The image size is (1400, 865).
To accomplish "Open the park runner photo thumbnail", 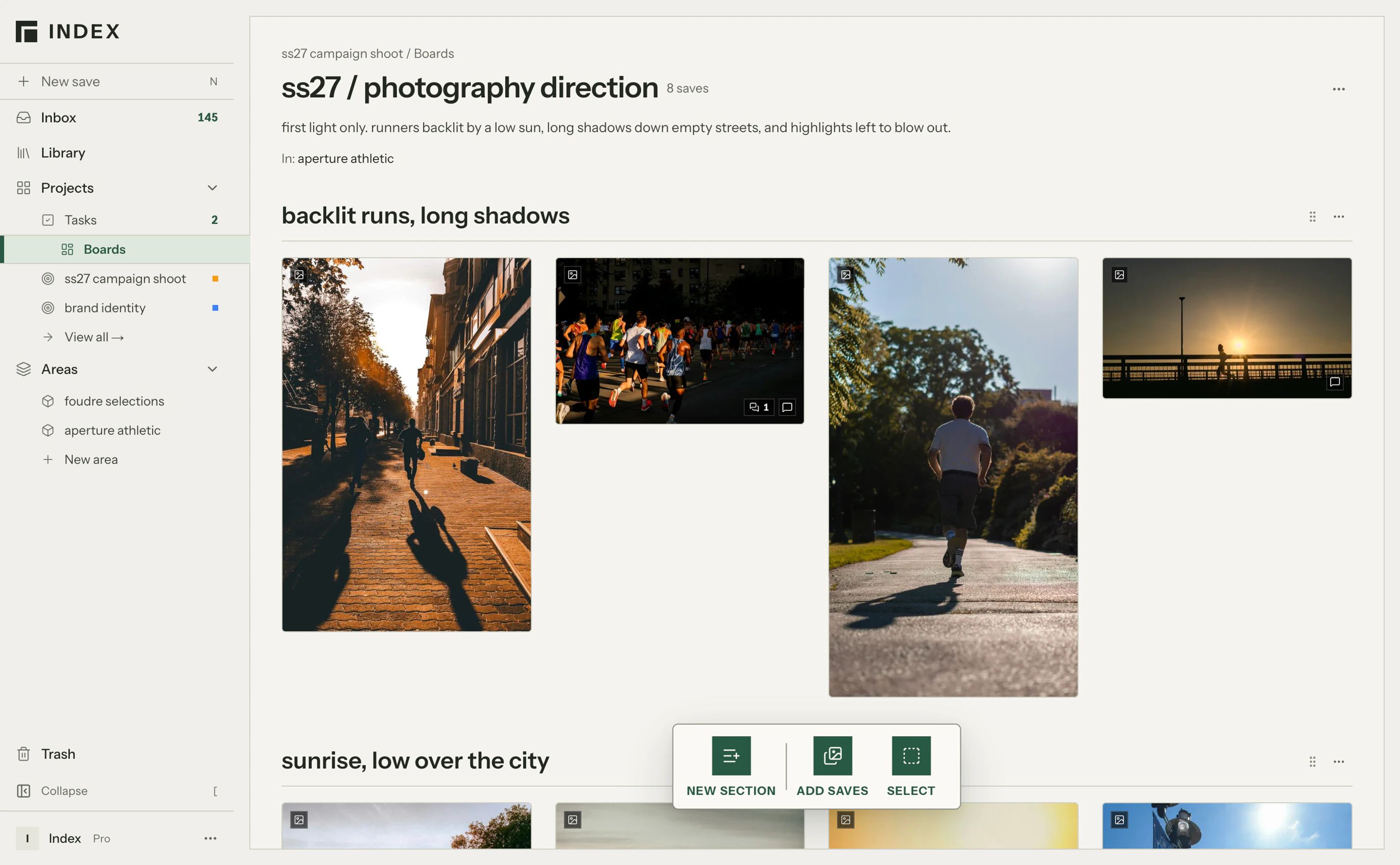I will tap(953, 477).
